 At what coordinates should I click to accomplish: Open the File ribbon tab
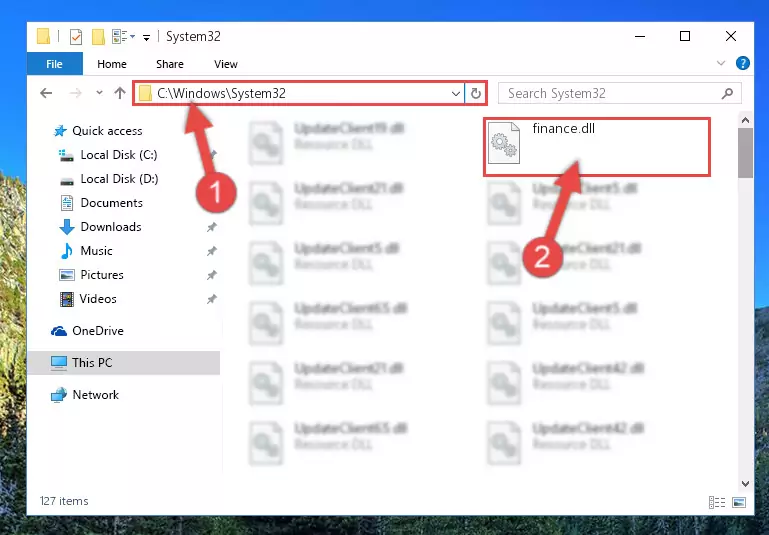coord(54,64)
